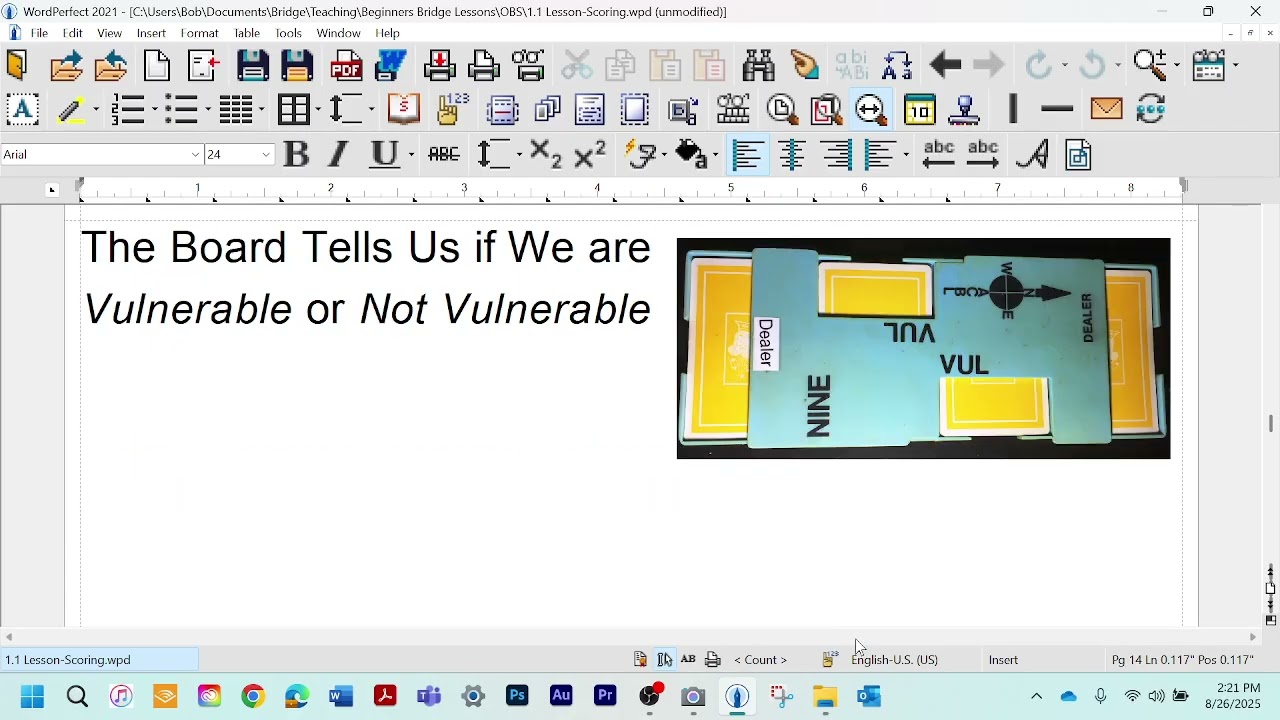Image resolution: width=1280 pixels, height=720 pixels.
Task: Open the font color fill bucket
Action: point(691,154)
